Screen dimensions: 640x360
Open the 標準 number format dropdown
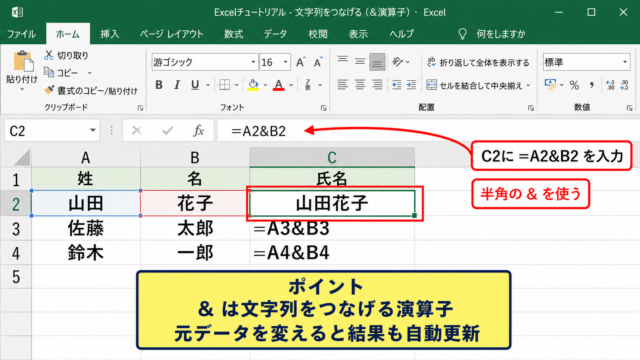(625, 62)
